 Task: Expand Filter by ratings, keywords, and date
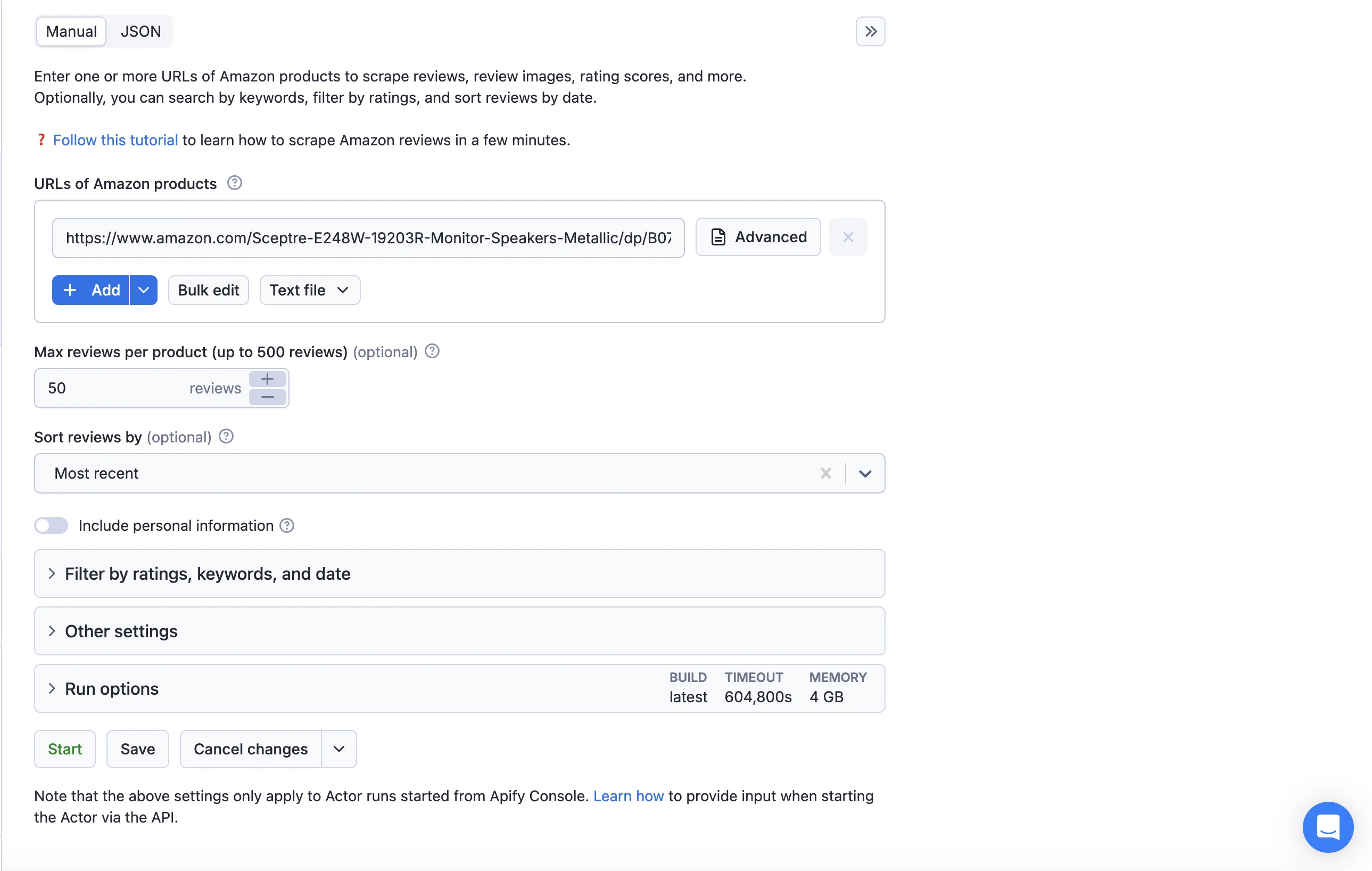[x=208, y=573]
